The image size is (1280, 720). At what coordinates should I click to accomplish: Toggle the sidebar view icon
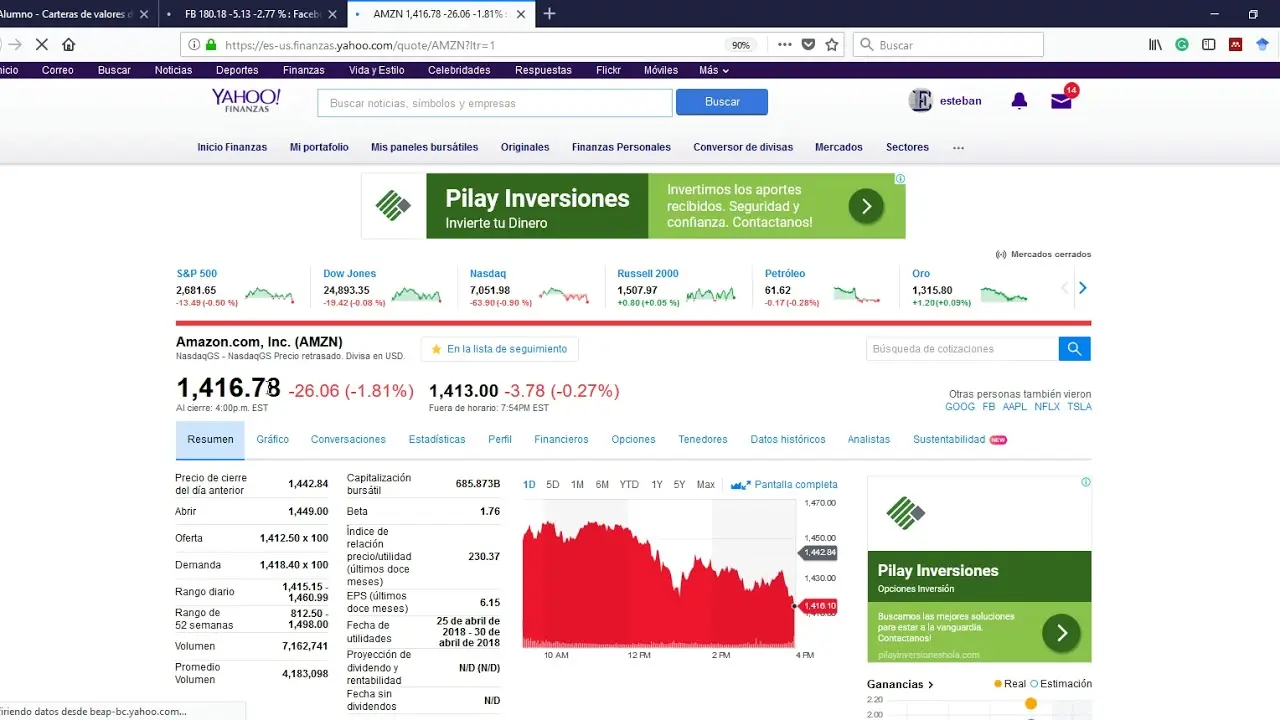coord(1209,45)
